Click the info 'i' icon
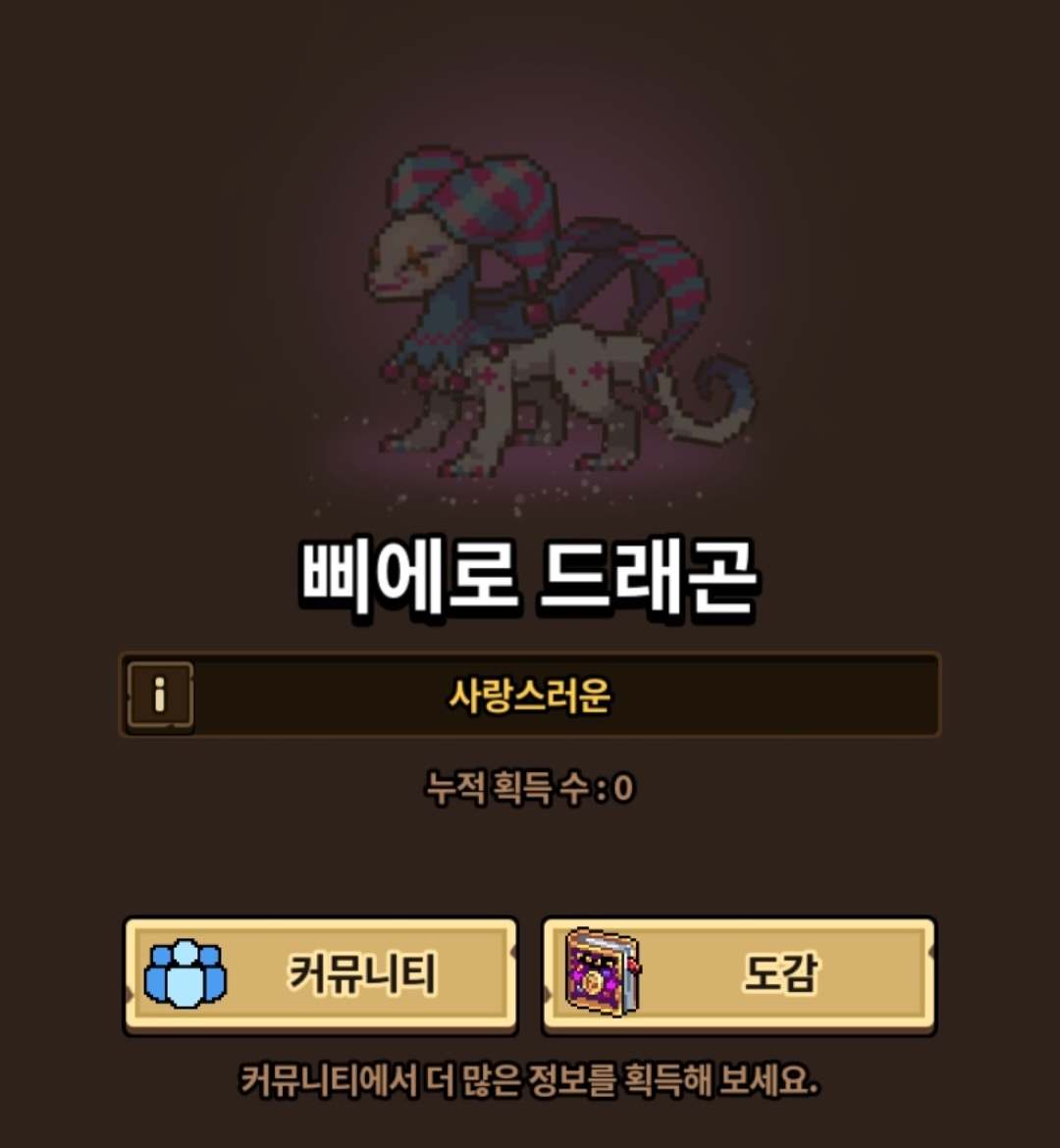Image resolution: width=1060 pixels, height=1148 pixels. 160,695
